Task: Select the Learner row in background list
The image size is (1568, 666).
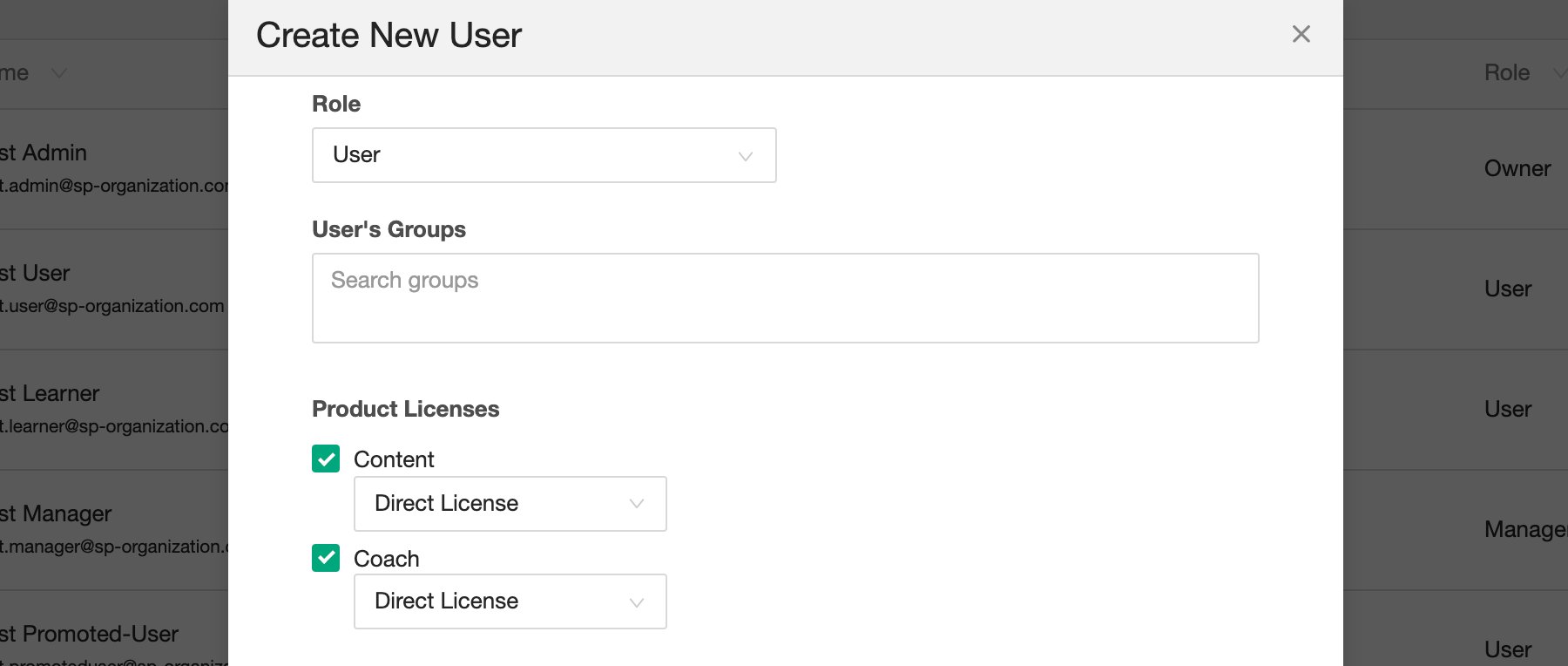Action: [x=50, y=393]
